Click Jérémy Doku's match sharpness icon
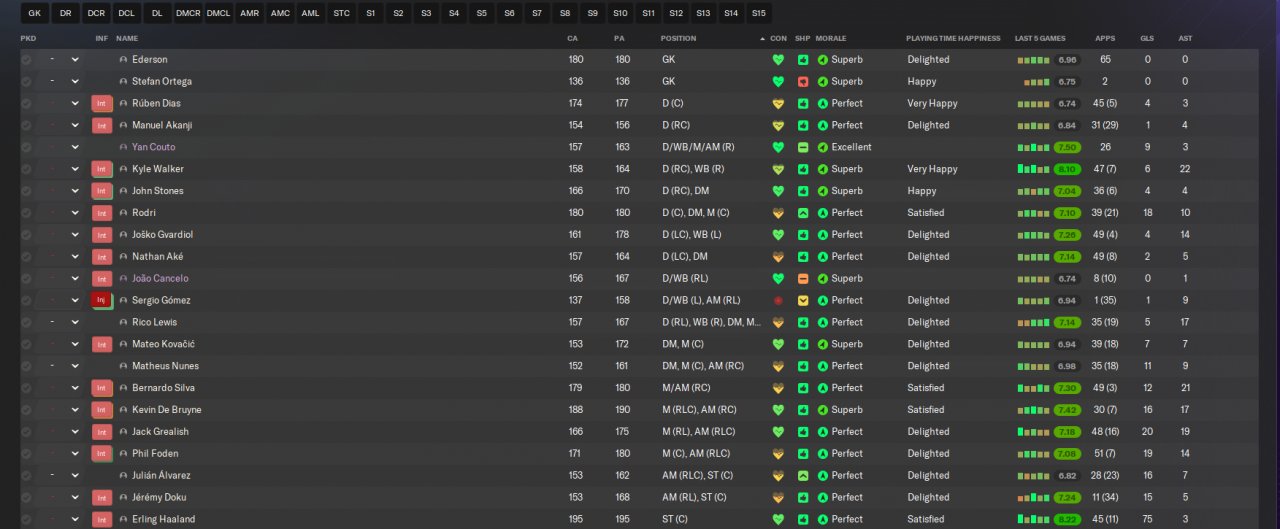The width and height of the screenshot is (1280, 529). [x=803, y=497]
